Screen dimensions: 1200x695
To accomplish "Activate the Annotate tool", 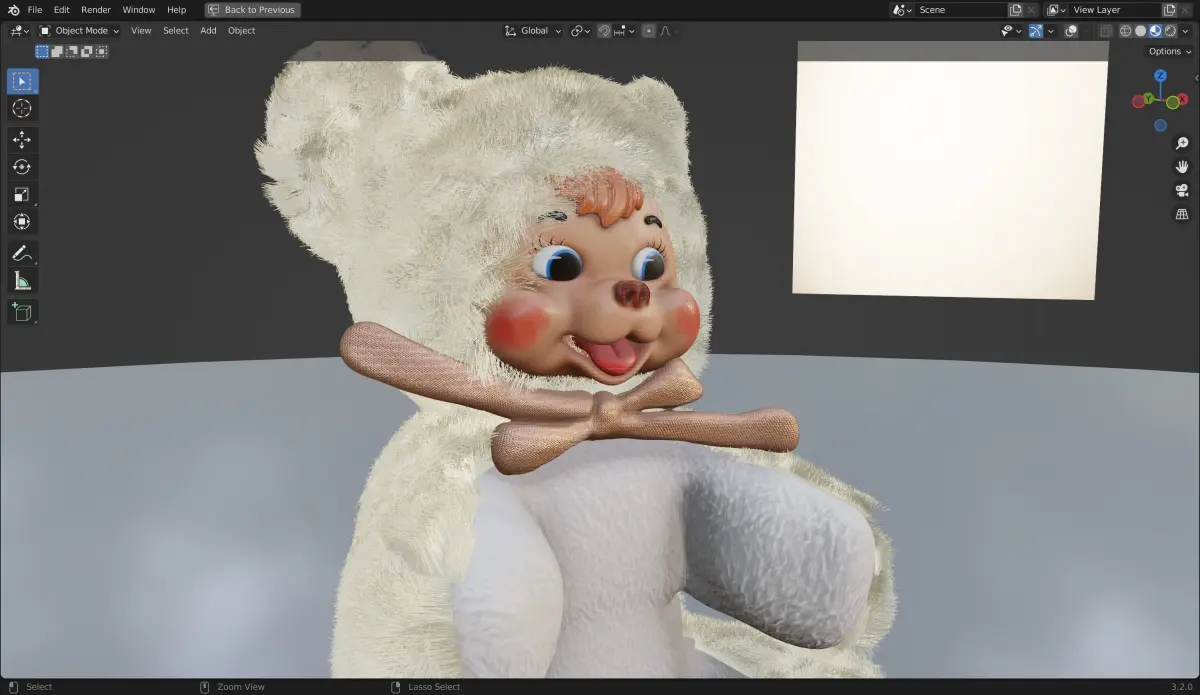I will (22, 253).
